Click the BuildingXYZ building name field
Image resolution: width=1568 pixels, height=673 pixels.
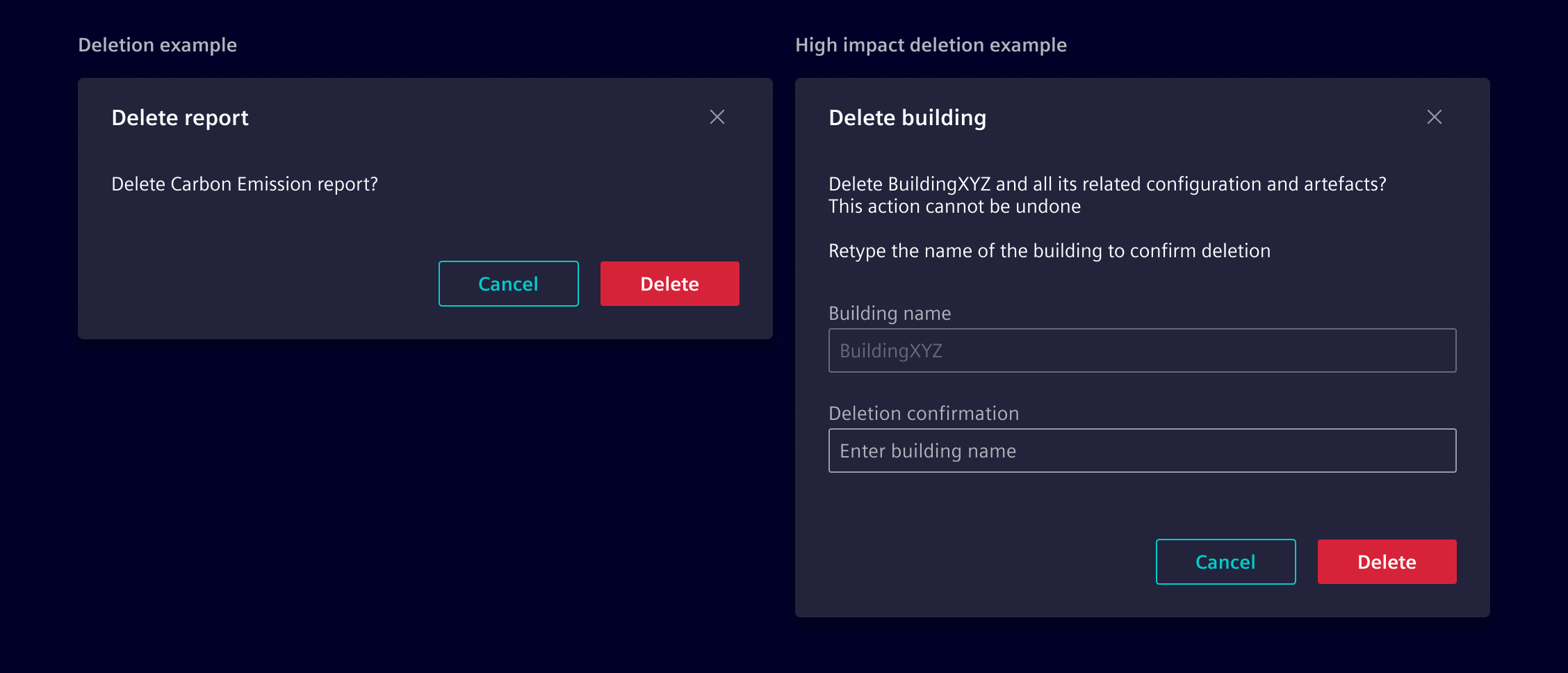(x=1142, y=350)
